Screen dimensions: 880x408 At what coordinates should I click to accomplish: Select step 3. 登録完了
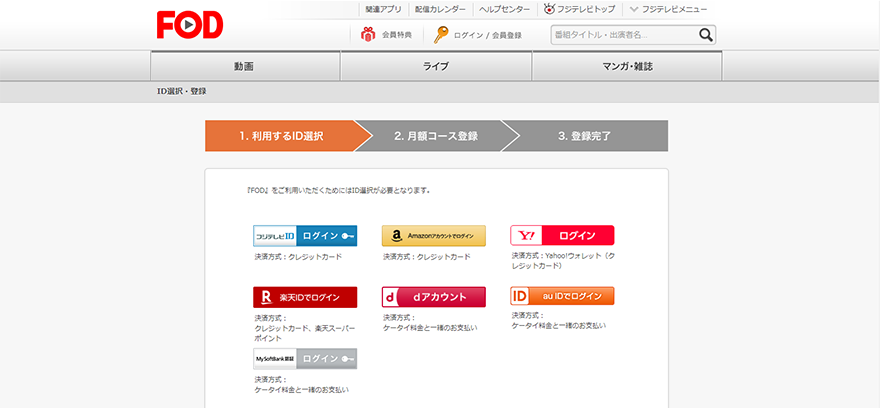pyautogui.click(x=584, y=136)
